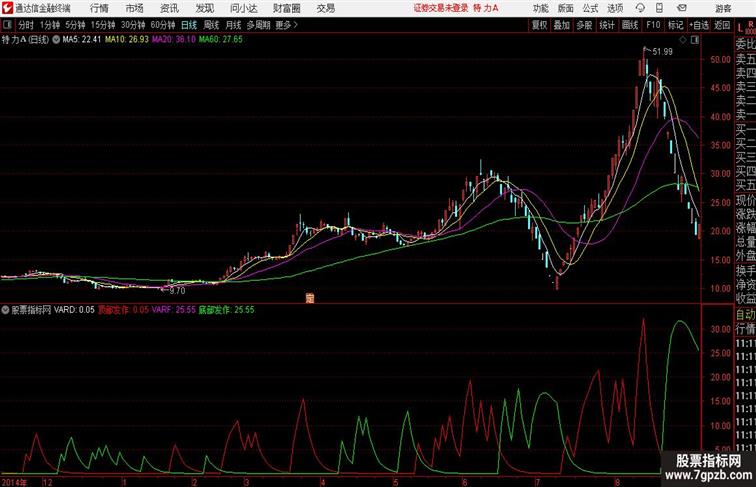Toggle the left sidebar panel icon
Image resolution: width=756 pixels, height=487 pixels.
(7, 25)
